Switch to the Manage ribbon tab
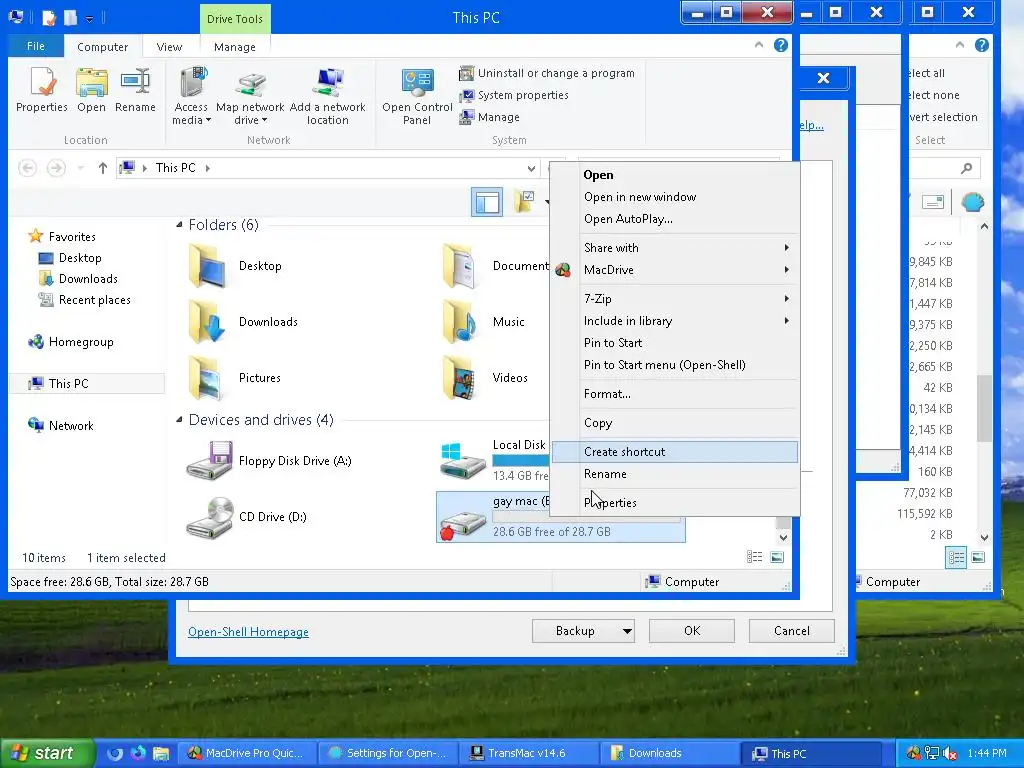 pos(234,47)
